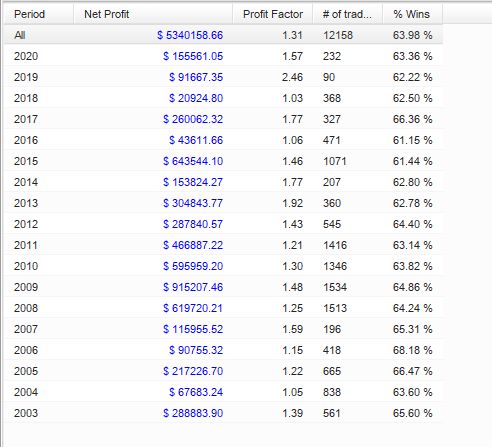492x447 pixels.
Task: Open the $ 91667.35 net profit link
Action: point(196,77)
